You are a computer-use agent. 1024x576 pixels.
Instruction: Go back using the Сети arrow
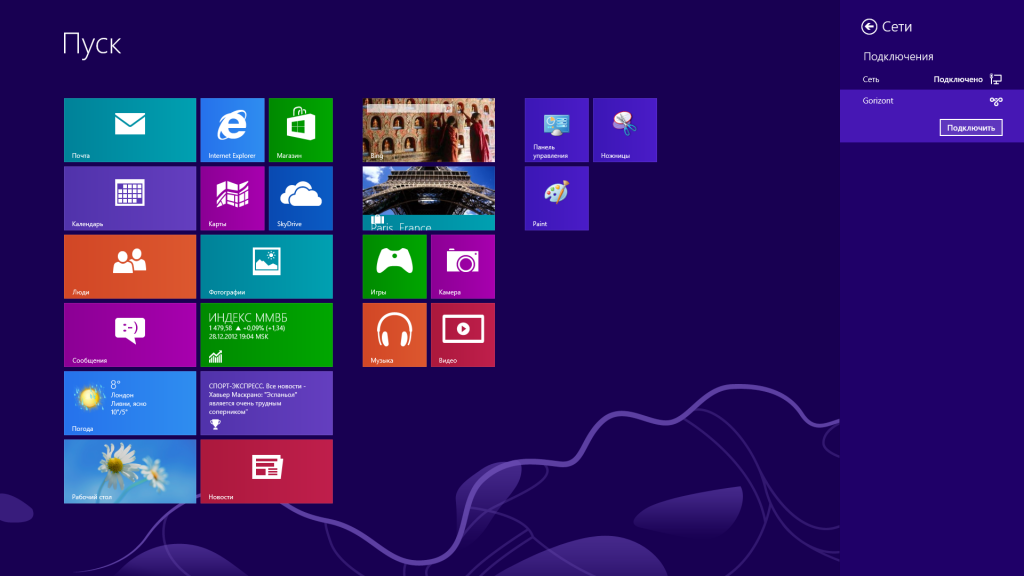(869, 27)
